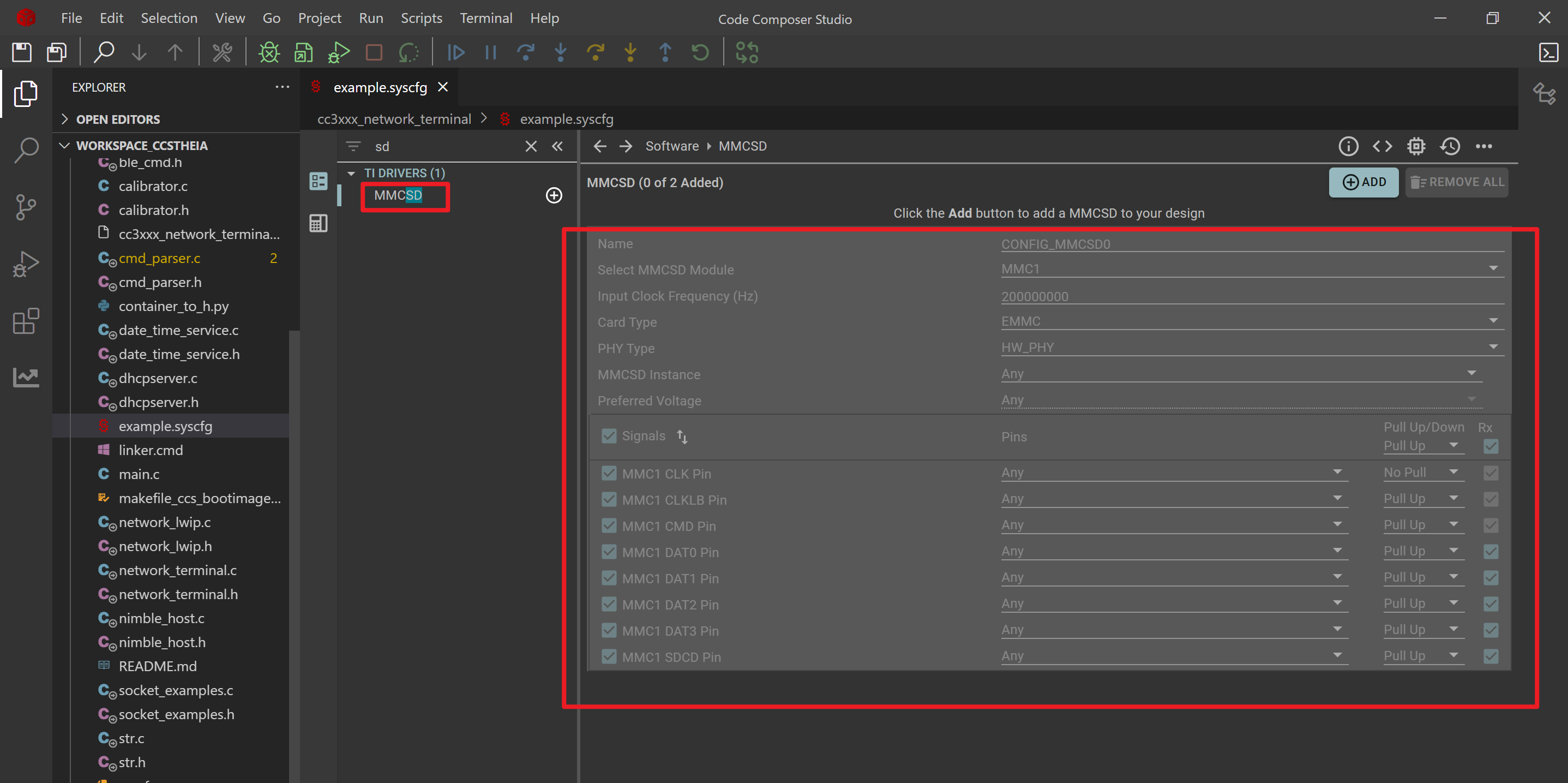Open MMC1 CLK Pin pins dropdown

click(x=1174, y=473)
